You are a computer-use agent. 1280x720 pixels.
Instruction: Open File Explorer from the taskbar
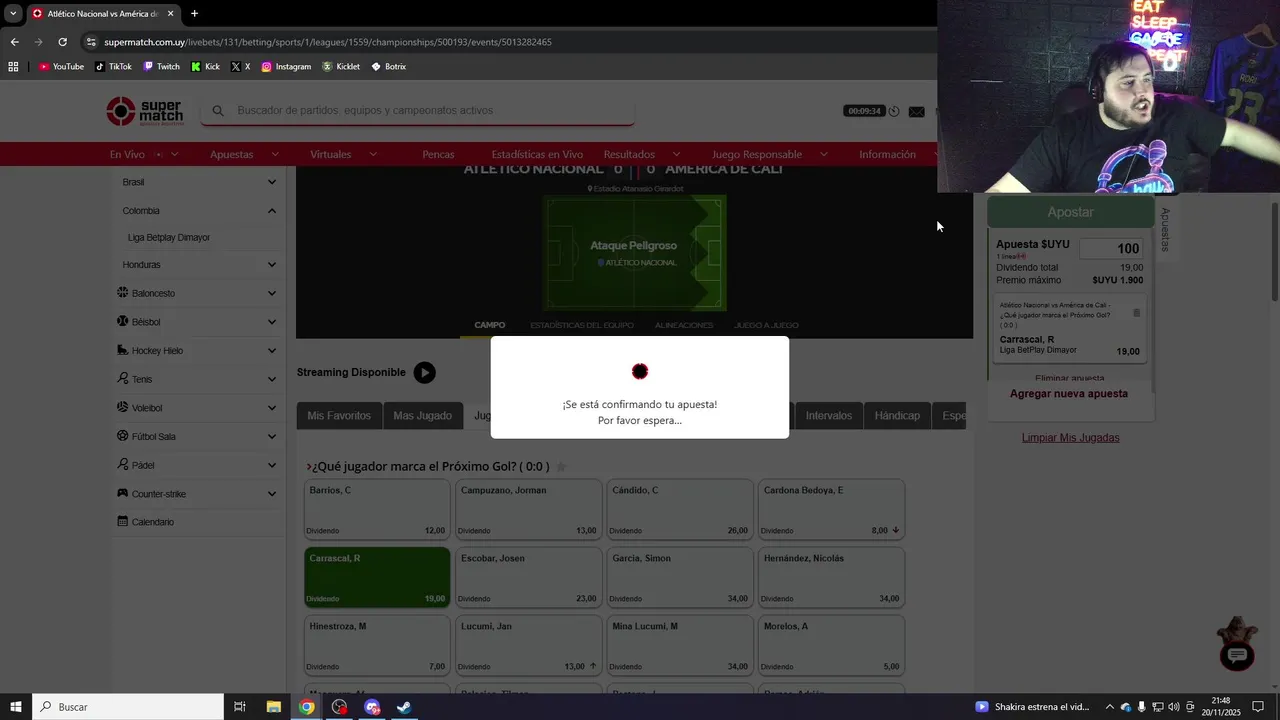pos(273,707)
